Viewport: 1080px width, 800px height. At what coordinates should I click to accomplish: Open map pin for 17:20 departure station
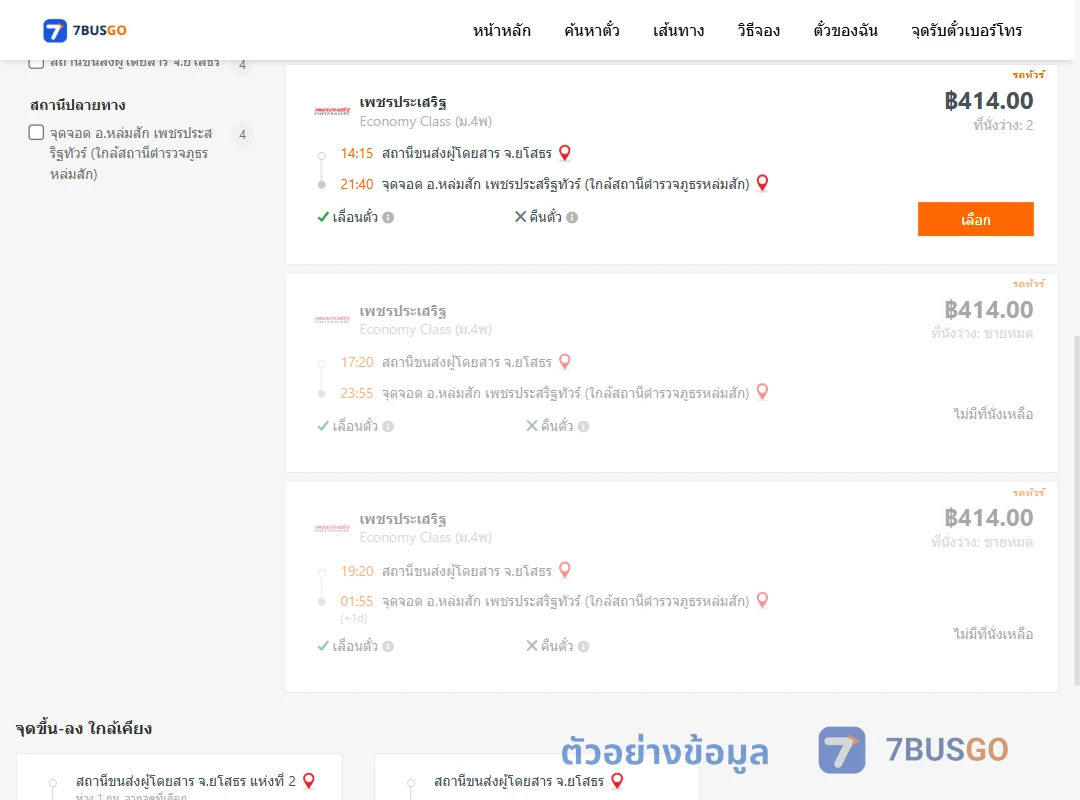click(x=565, y=362)
